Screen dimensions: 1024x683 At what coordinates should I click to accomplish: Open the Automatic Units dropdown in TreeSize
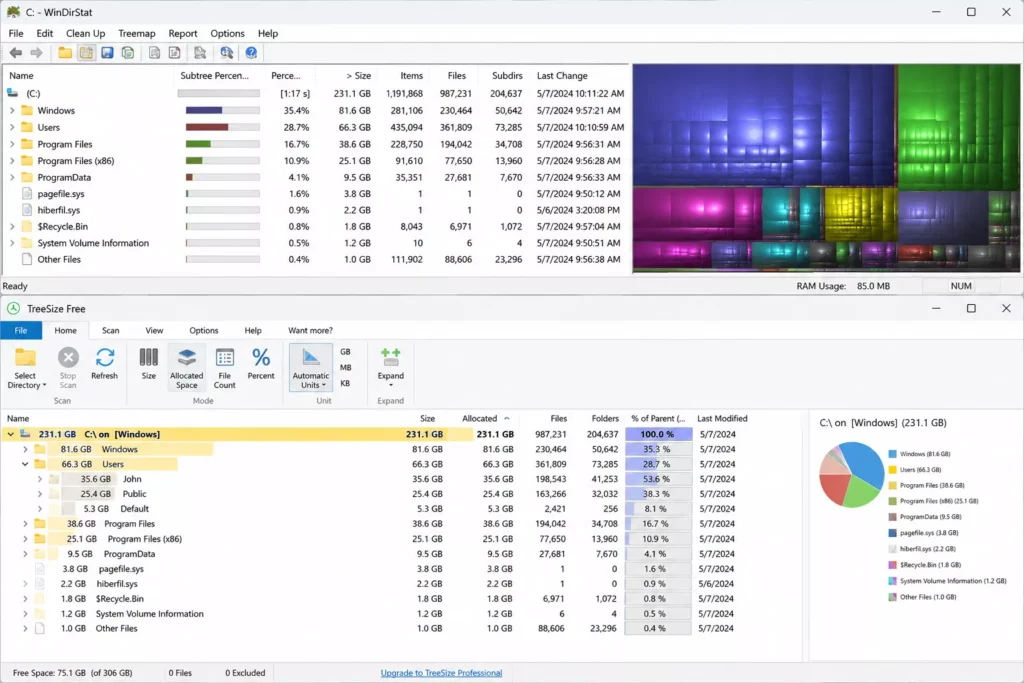311,381
